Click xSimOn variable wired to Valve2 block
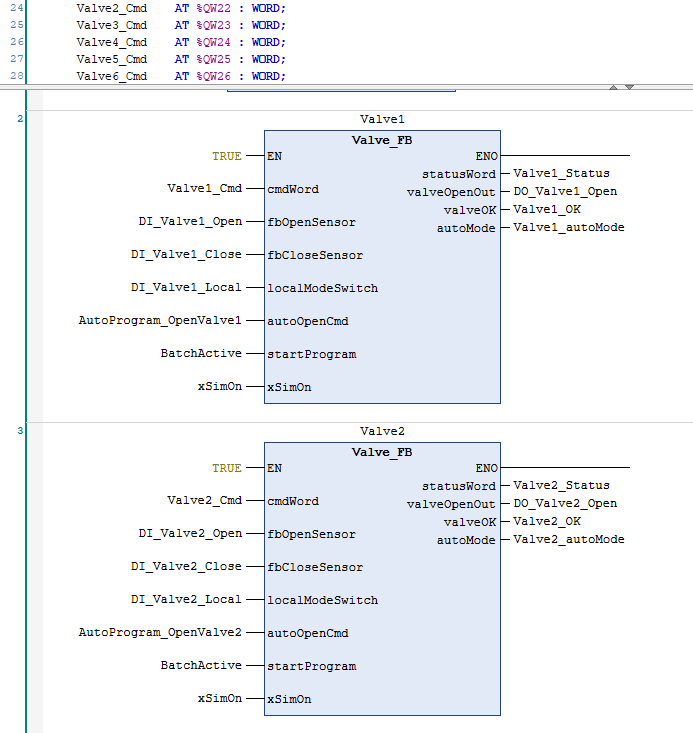The image size is (693, 733). click(220, 698)
